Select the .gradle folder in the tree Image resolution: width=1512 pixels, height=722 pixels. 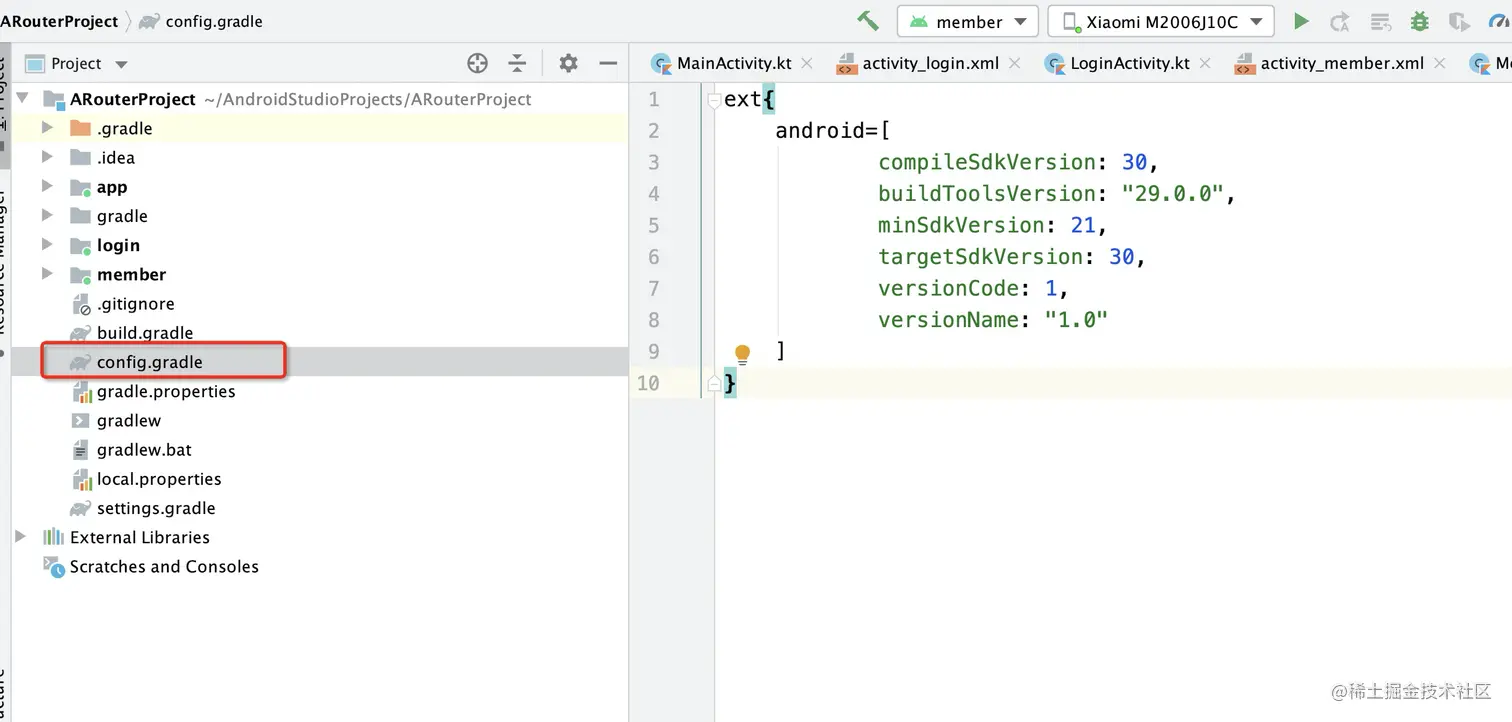click(x=124, y=128)
